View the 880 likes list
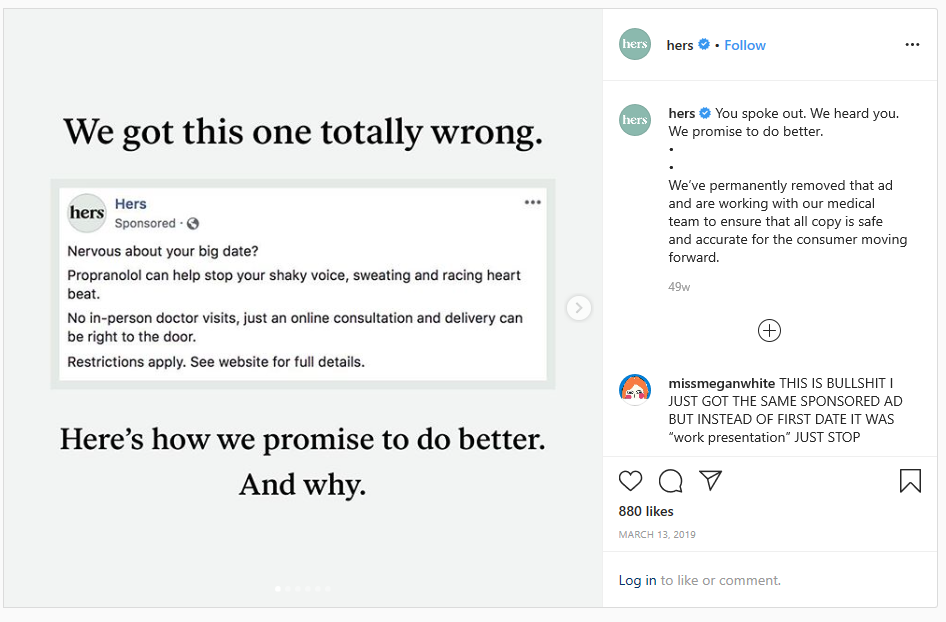Image resolution: width=946 pixels, height=622 pixels. 646,511
